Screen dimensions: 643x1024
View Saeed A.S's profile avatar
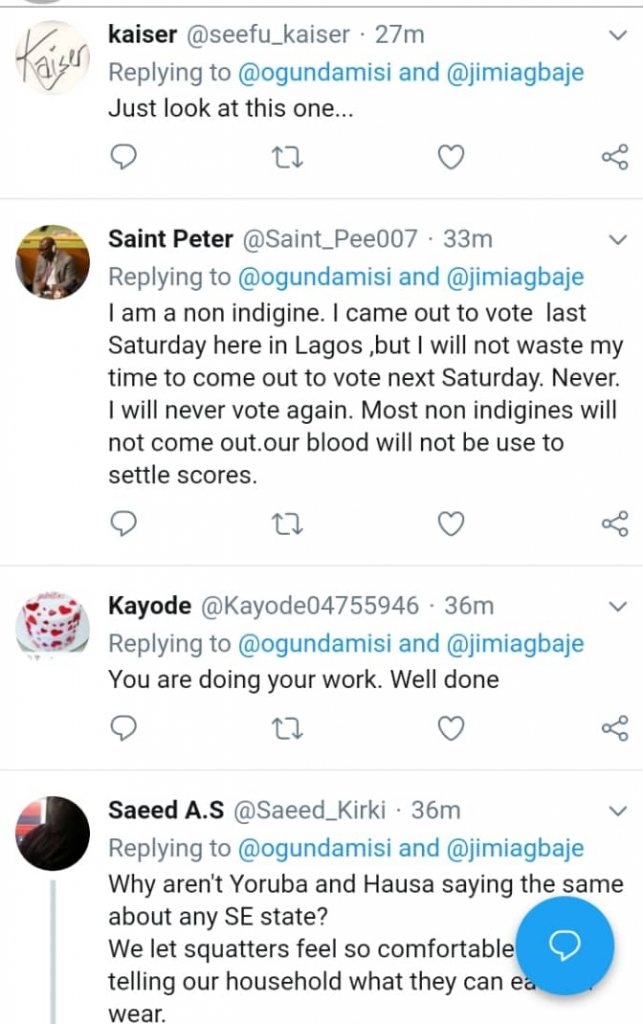53,833
